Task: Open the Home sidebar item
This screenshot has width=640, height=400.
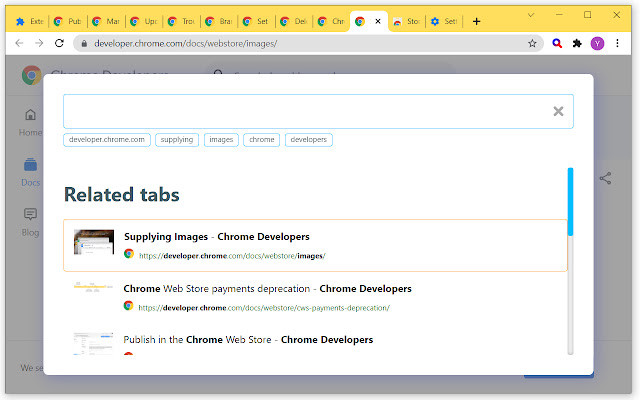Action: tap(30, 122)
